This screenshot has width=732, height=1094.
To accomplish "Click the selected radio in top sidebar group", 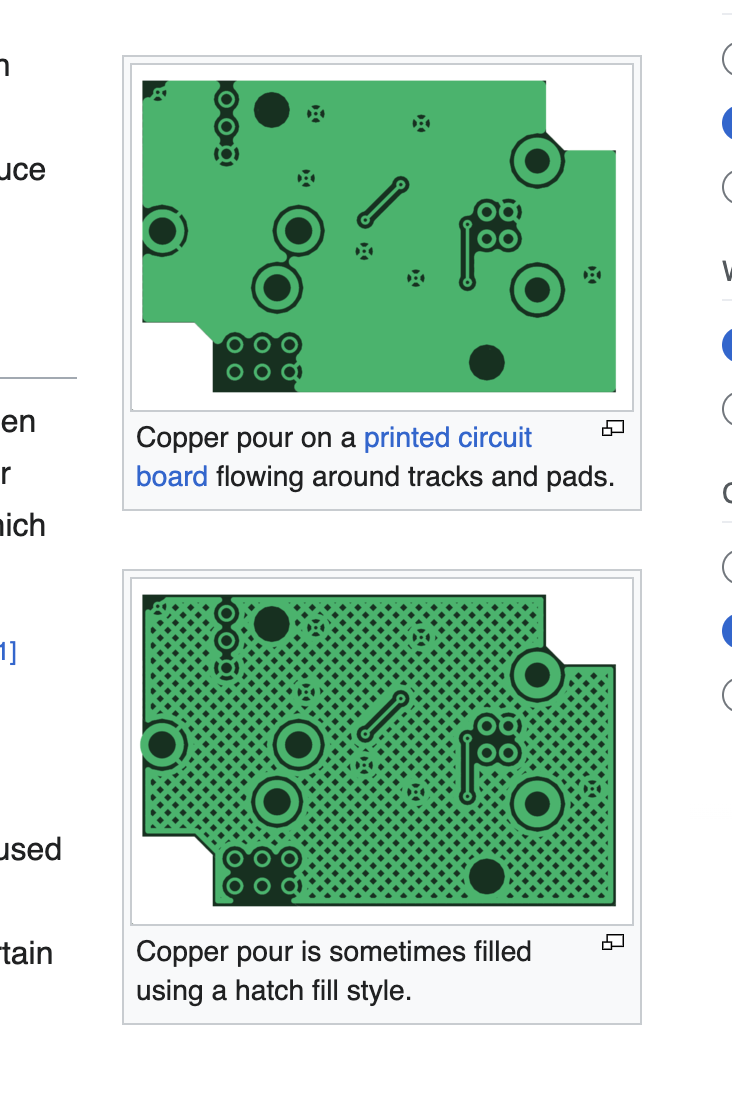I will 727,124.
